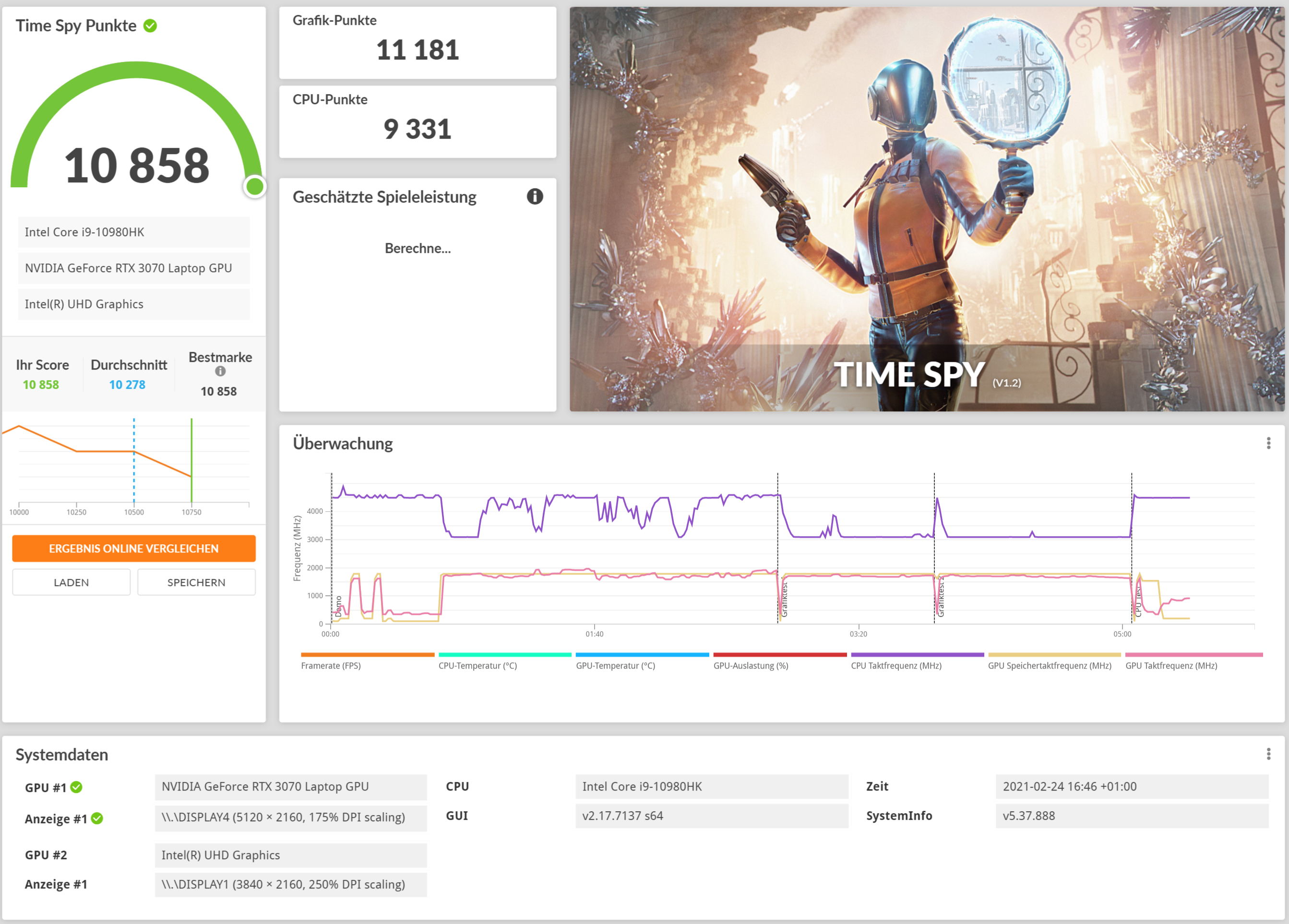Click the green checkmark next to Anzeige #1

pyautogui.click(x=97, y=818)
